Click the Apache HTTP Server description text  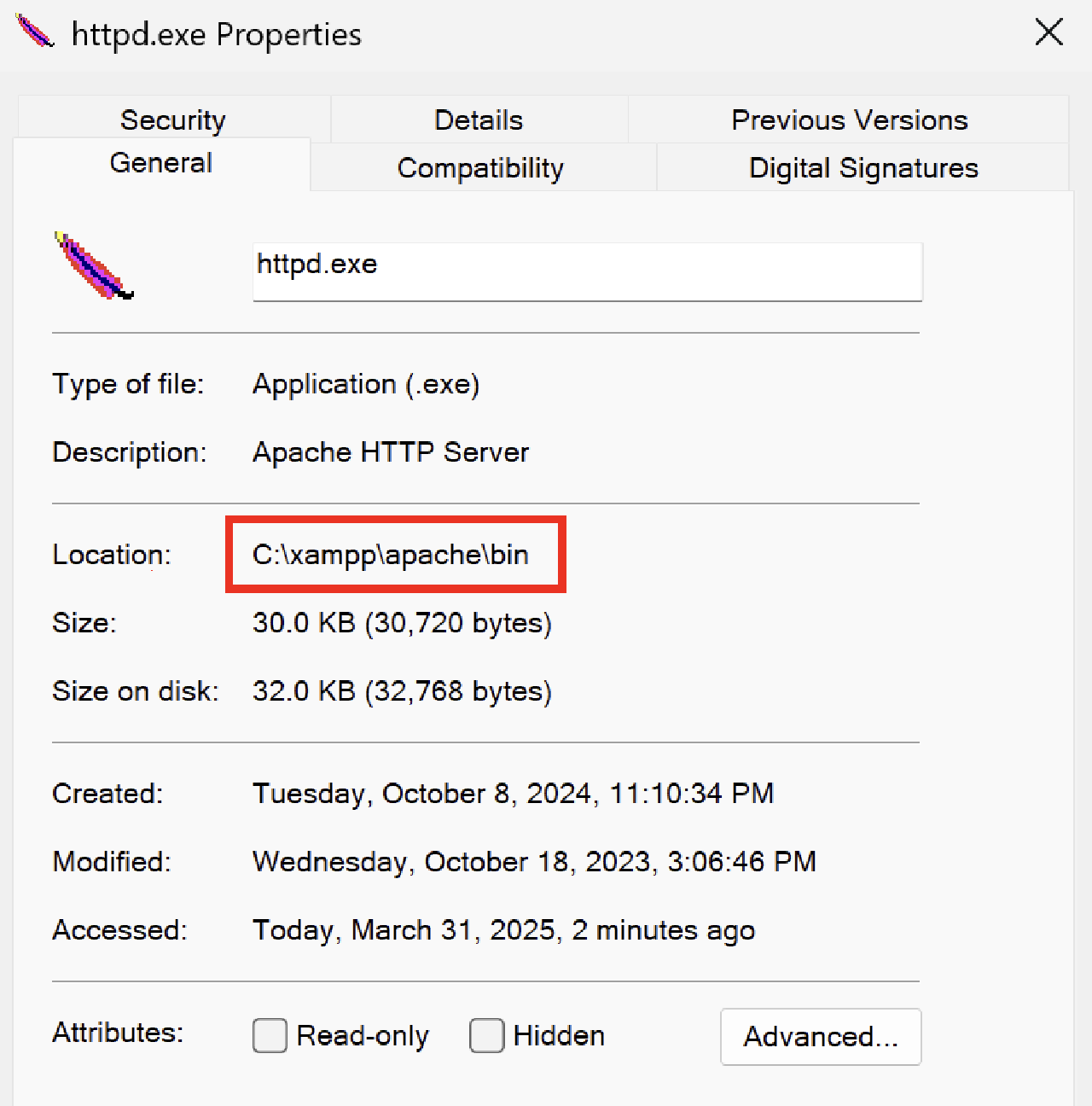pyautogui.click(x=391, y=452)
